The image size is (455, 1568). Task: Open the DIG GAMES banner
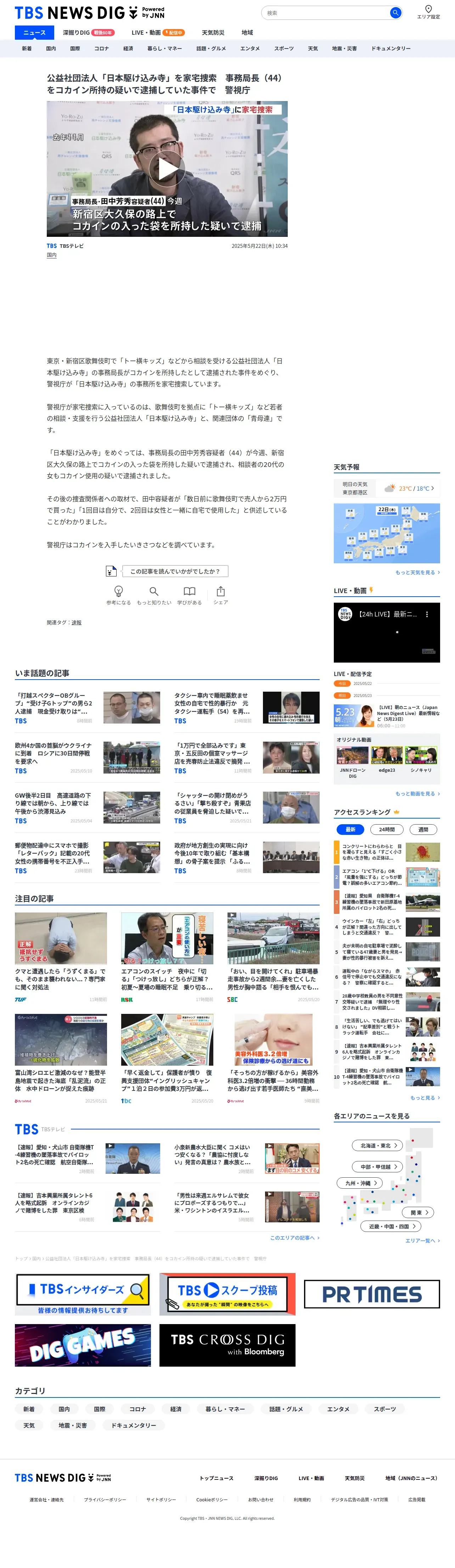coord(83,1345)
